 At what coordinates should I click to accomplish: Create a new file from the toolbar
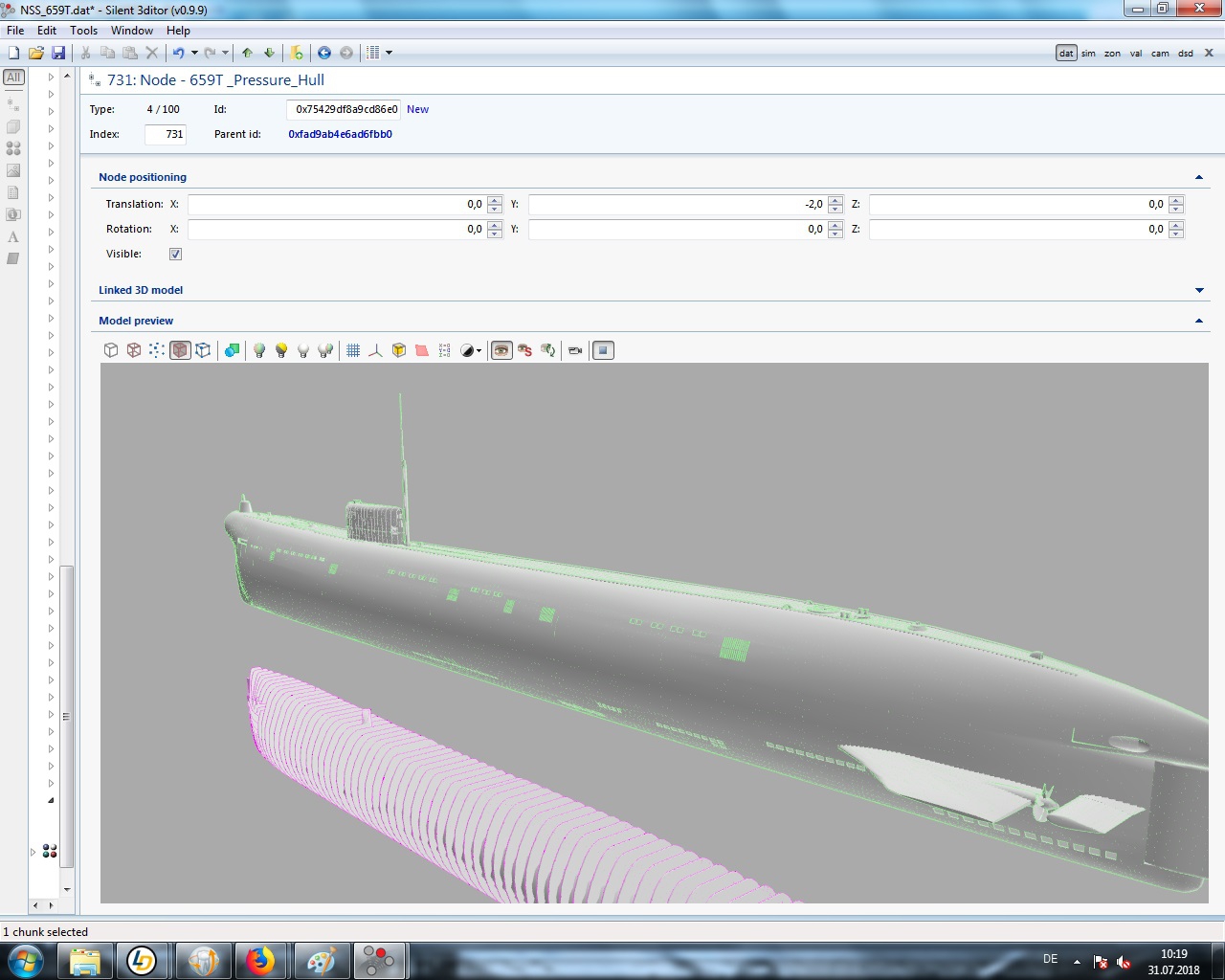(14, 53)
